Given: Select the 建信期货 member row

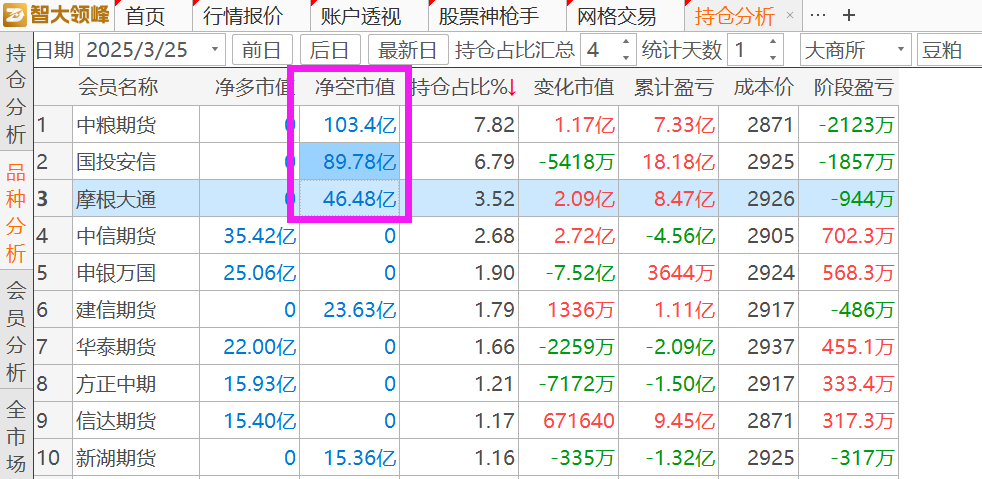Looking at the screenshot, I should [466, 310].
